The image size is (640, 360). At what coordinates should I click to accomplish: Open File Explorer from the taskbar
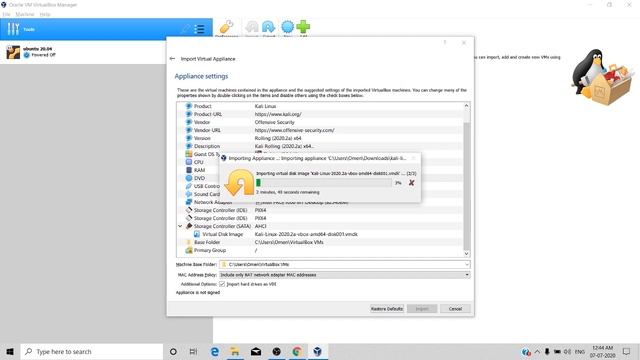pyautogui.click(x=235, y=351)
